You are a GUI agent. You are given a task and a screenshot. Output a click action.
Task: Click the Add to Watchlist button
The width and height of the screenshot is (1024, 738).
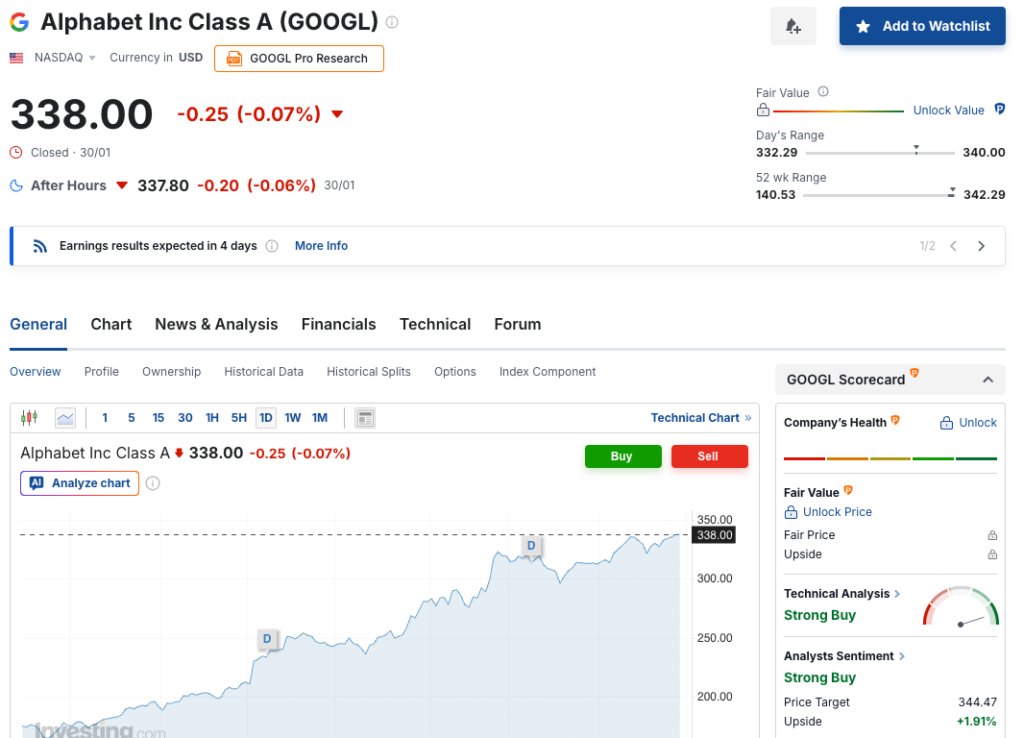point(922,26)
